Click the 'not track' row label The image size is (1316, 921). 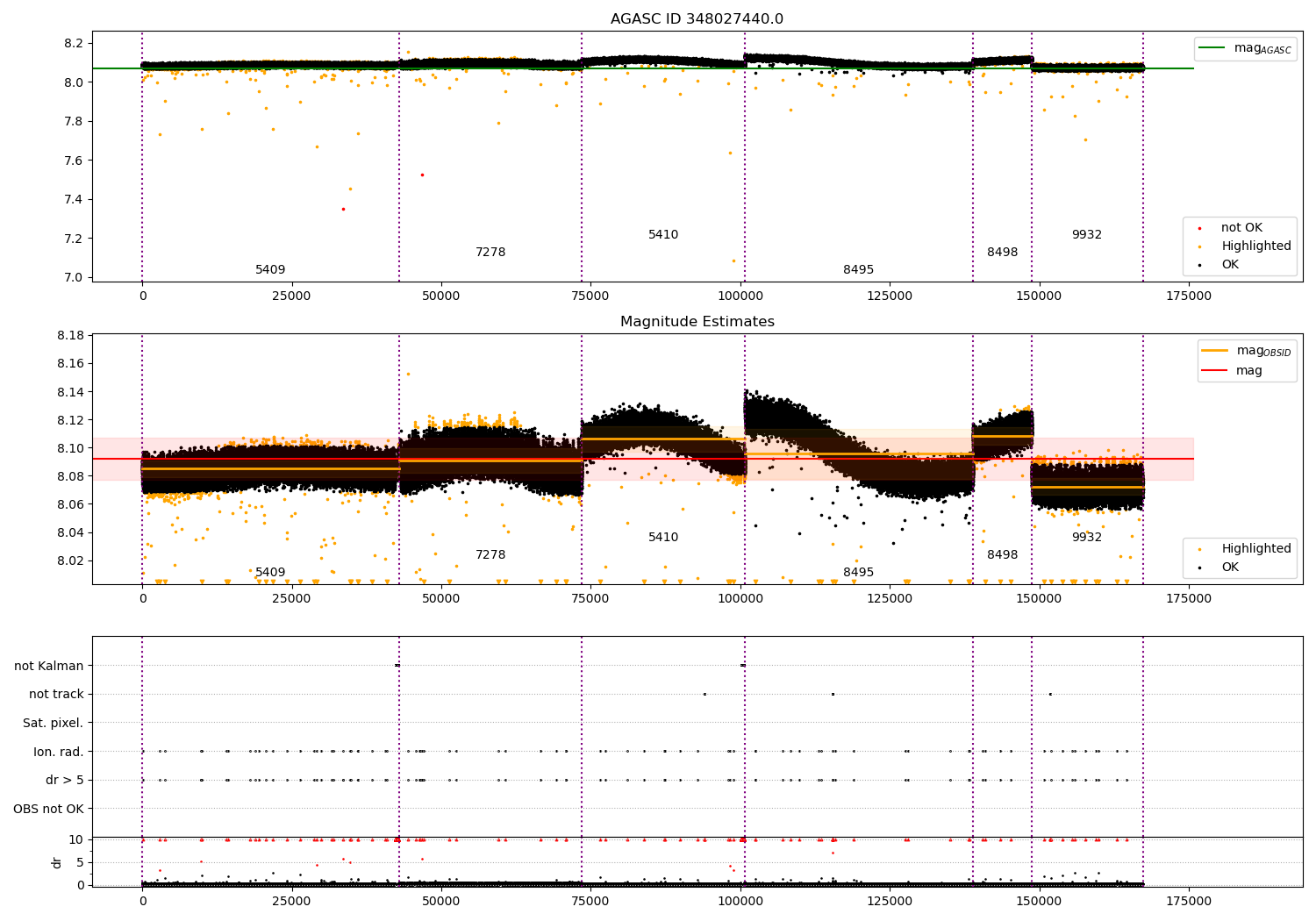tap(56, 695)
